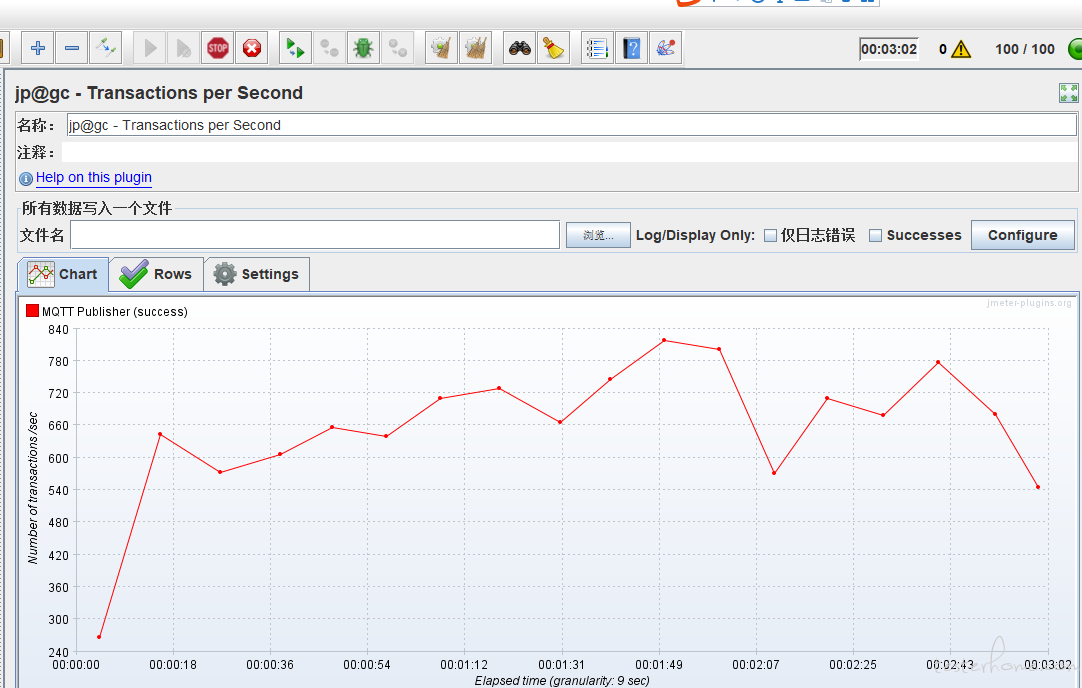This screenshot has width=1082, height=688.
Task: Click the yellow warning triangle error counter
Action: 961,49
